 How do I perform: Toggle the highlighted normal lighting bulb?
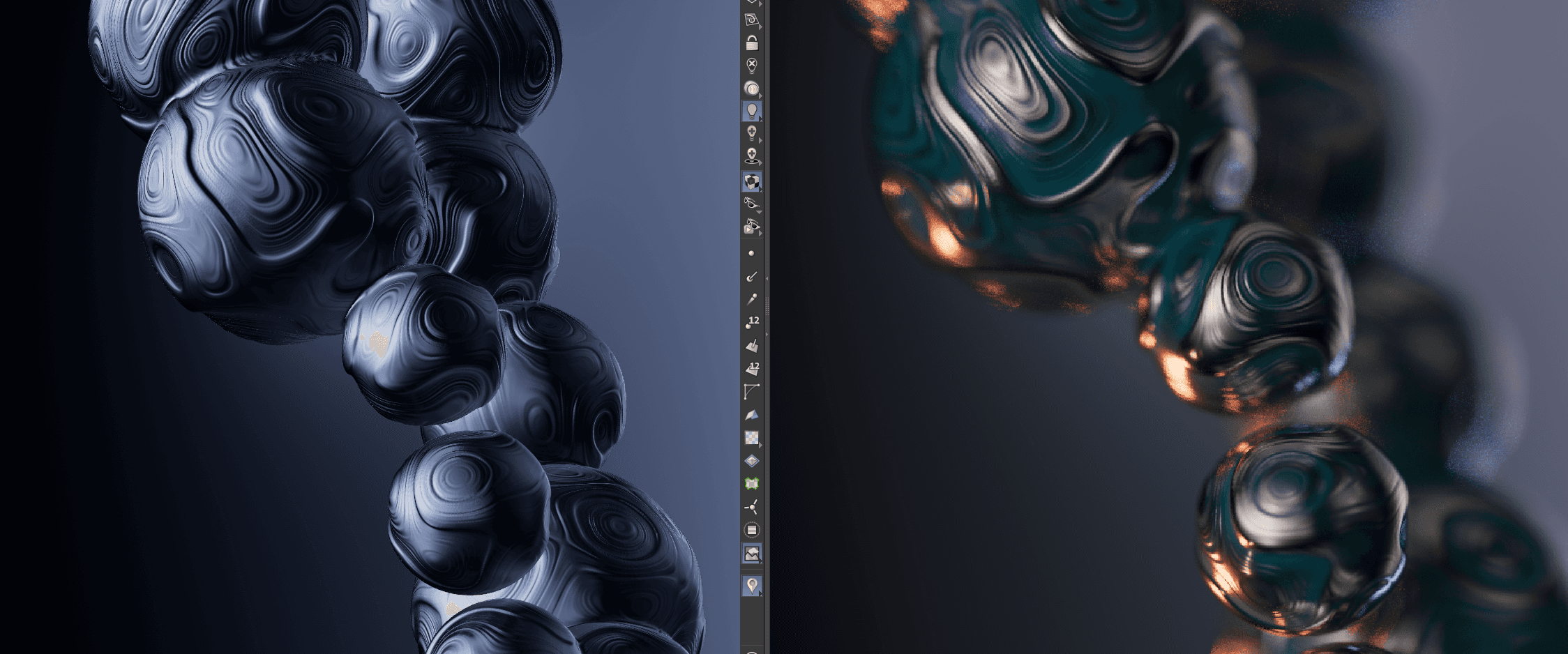point(751,111)
